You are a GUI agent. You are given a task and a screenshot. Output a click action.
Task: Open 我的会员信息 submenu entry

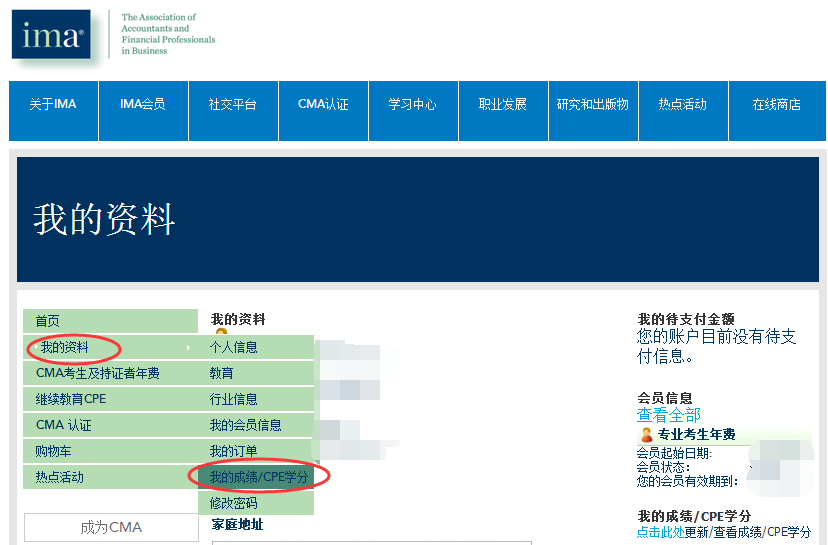pos(256,425)
